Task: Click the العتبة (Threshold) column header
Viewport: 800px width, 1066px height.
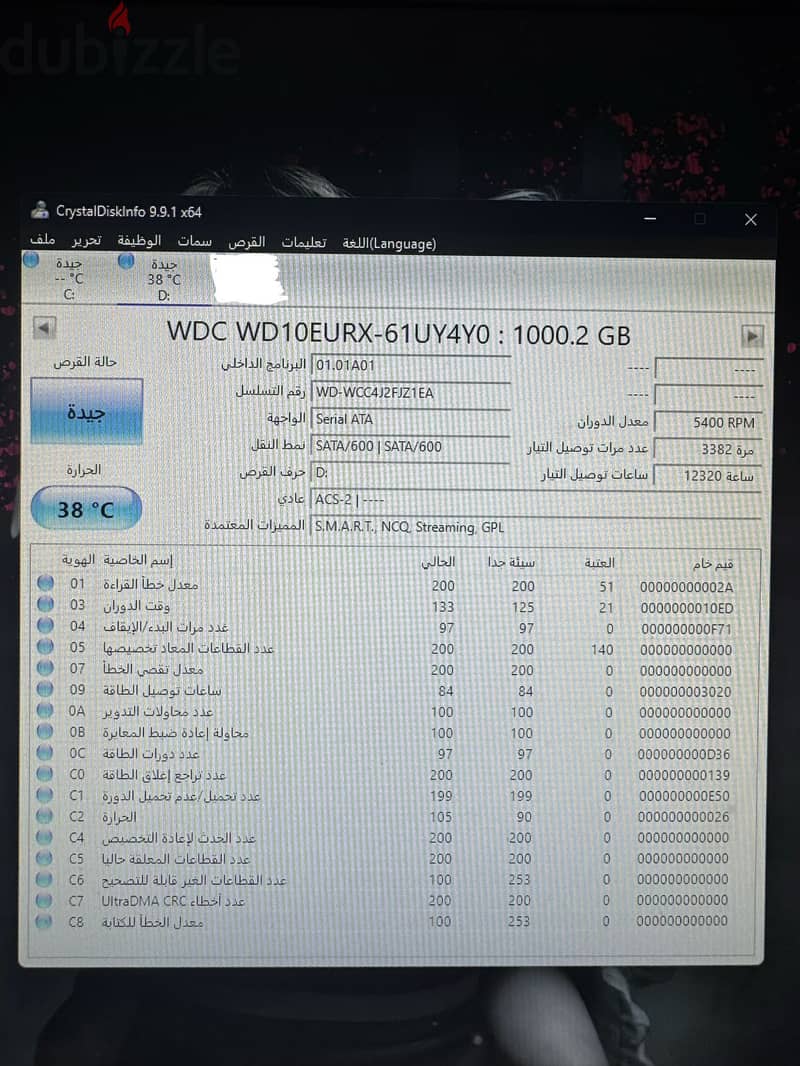Action: pos(599,563)
